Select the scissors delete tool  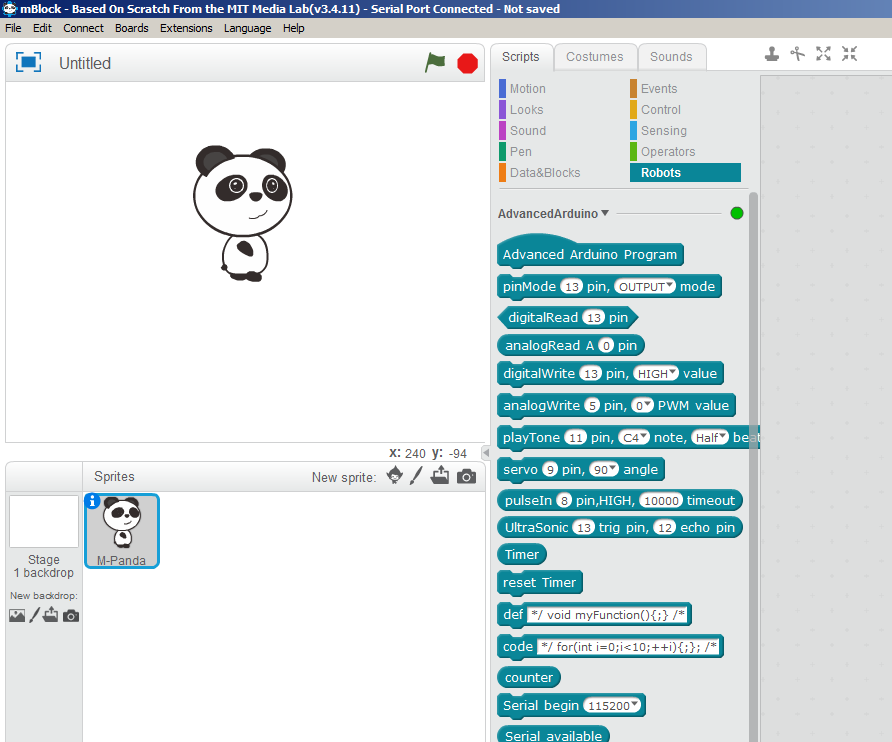(x=797, y=54)
